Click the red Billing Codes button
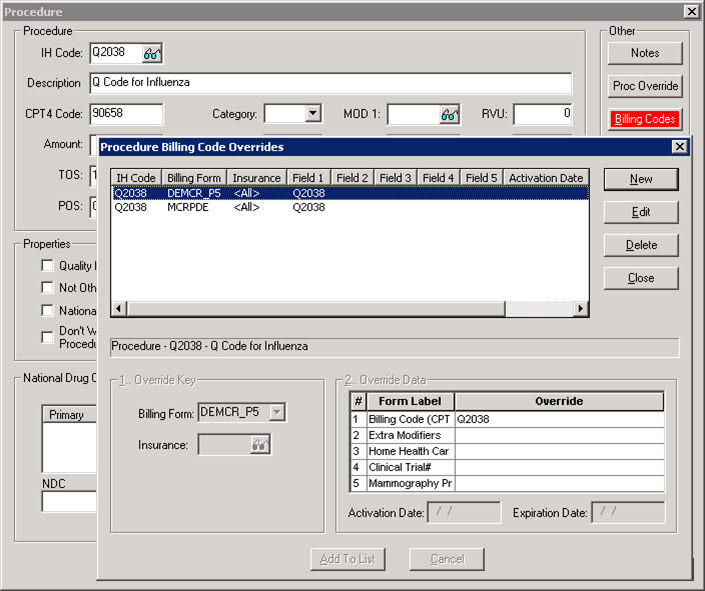 coord(645,119)
